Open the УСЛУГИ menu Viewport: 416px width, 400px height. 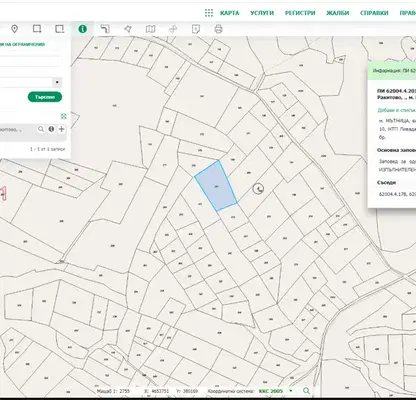(x=262, y=13)
